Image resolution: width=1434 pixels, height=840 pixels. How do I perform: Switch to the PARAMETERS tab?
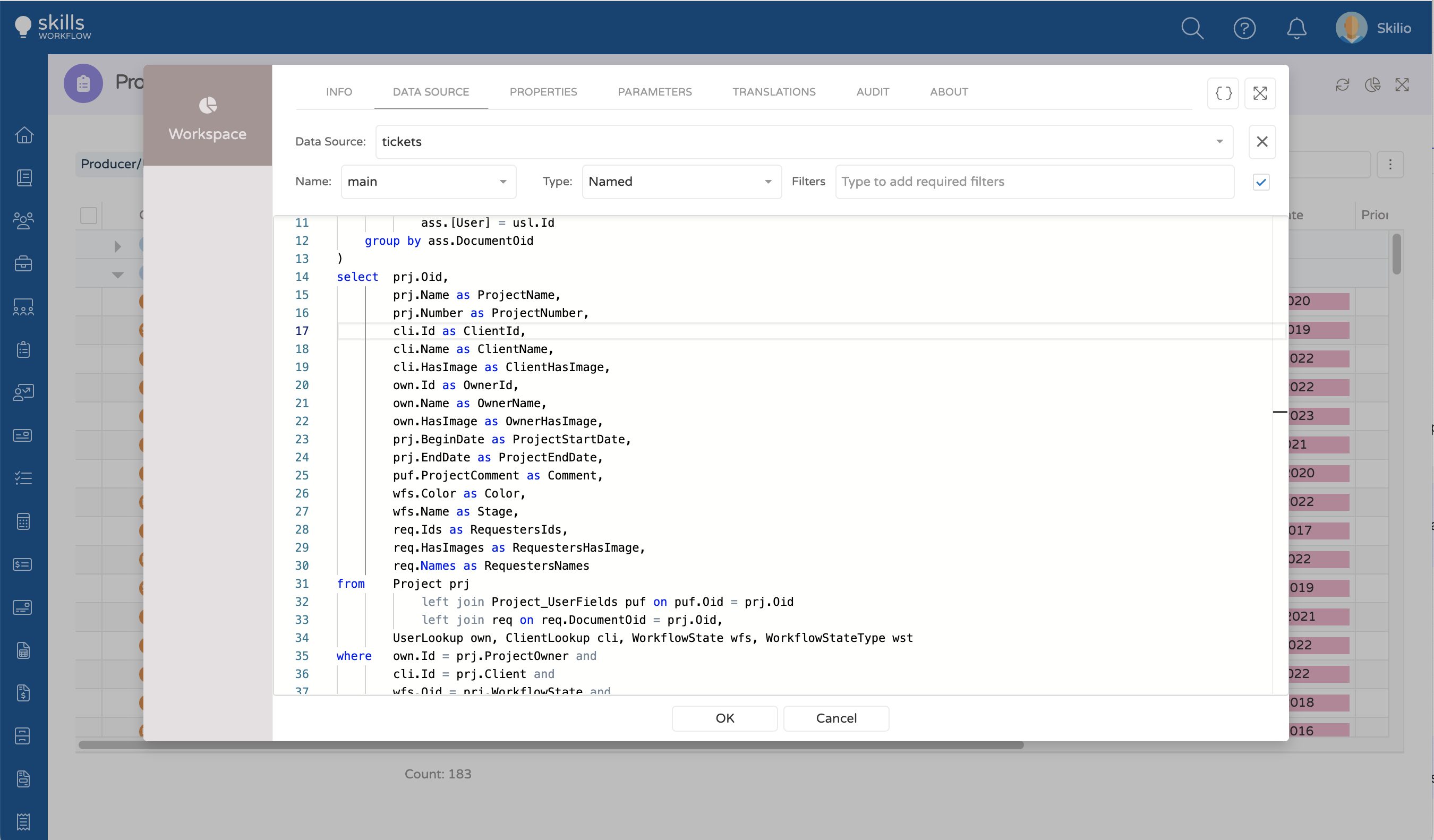[654, 91]
